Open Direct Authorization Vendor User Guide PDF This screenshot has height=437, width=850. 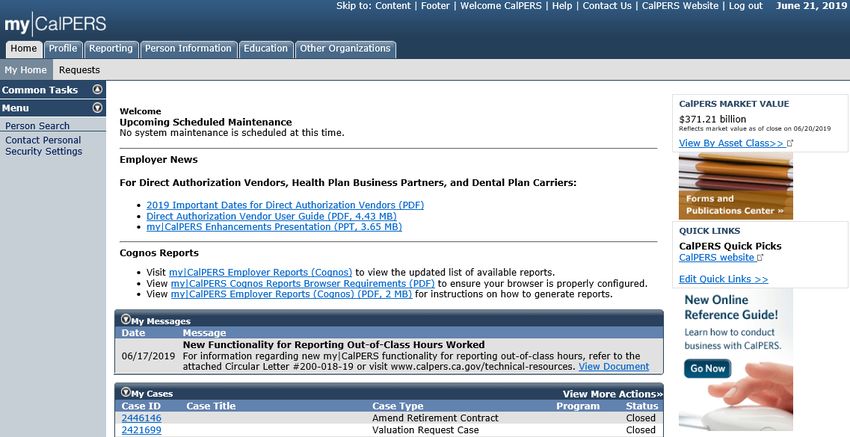272,216
